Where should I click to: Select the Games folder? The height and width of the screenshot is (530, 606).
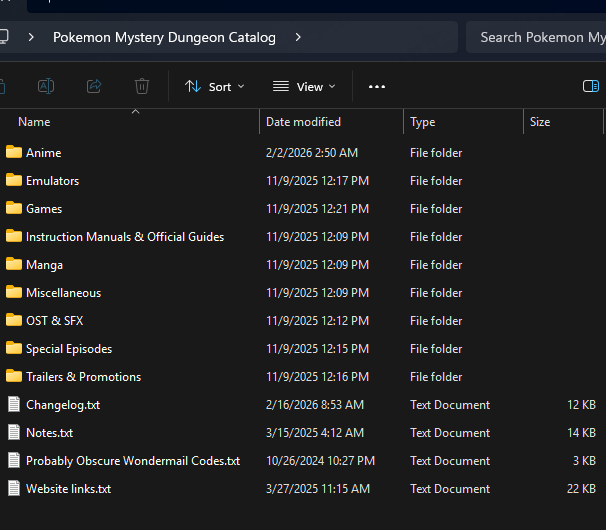pos(44,209)
